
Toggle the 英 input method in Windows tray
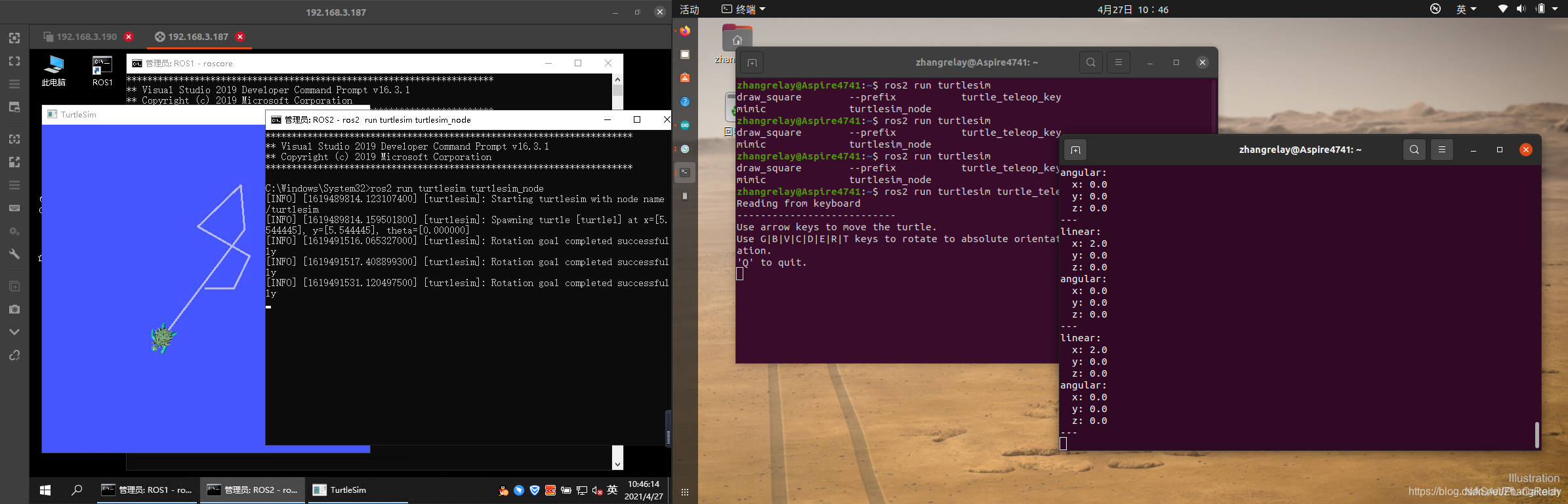point(613,490)
